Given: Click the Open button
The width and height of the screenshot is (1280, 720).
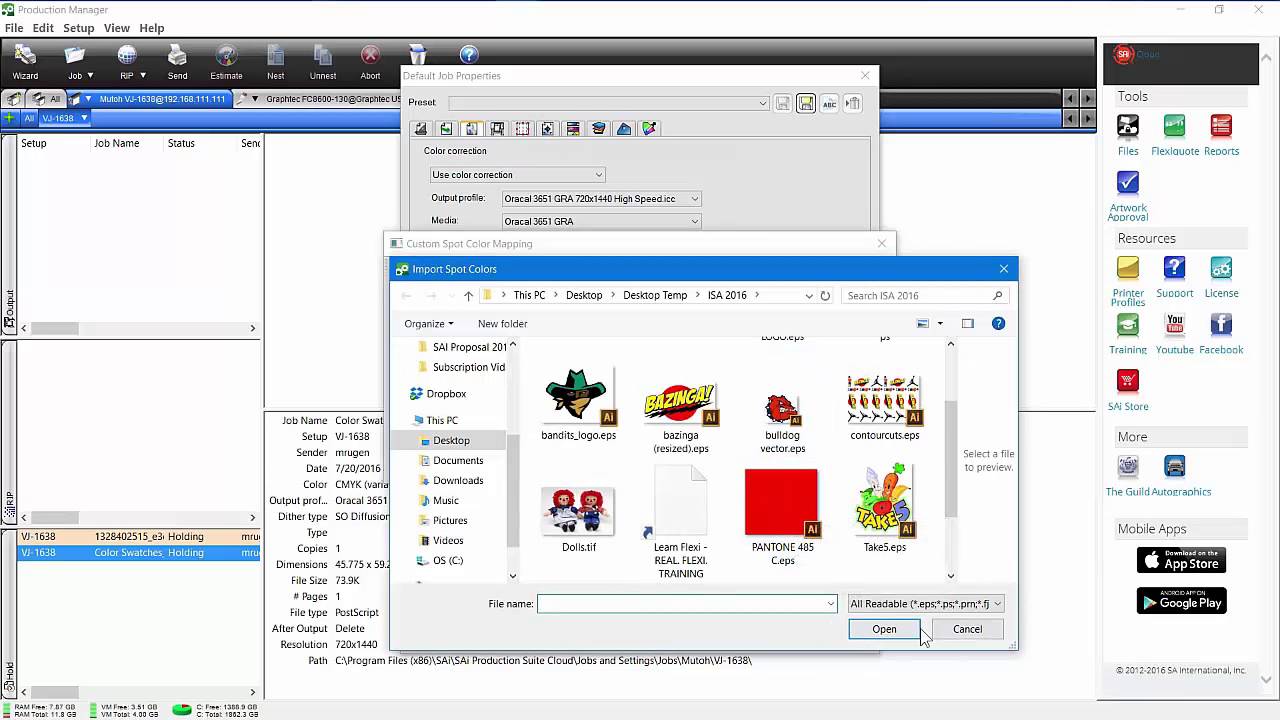Looking at the screenshot, I should point(884,629).
